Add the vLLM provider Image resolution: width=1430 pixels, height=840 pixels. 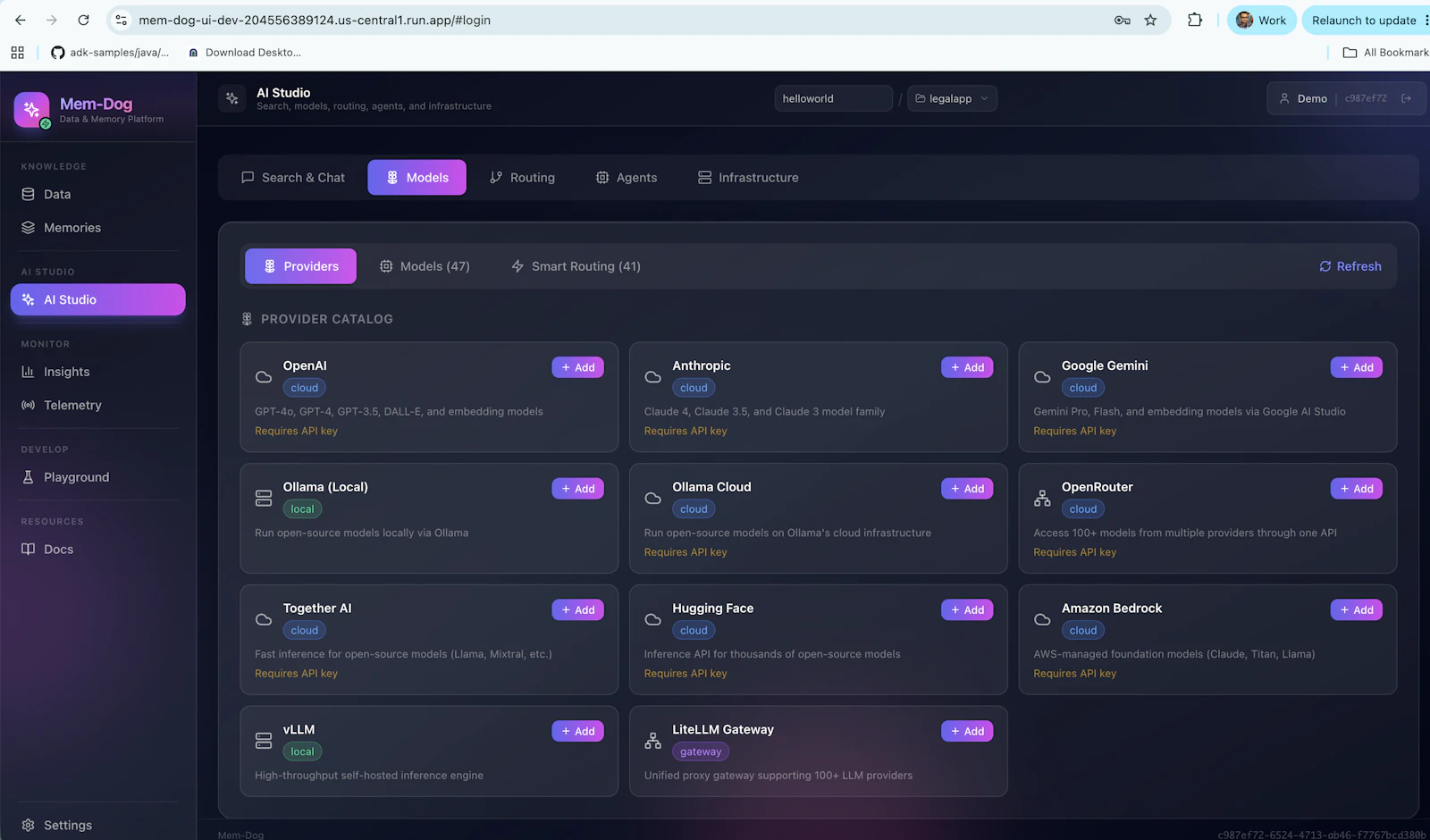click(578, 731)
